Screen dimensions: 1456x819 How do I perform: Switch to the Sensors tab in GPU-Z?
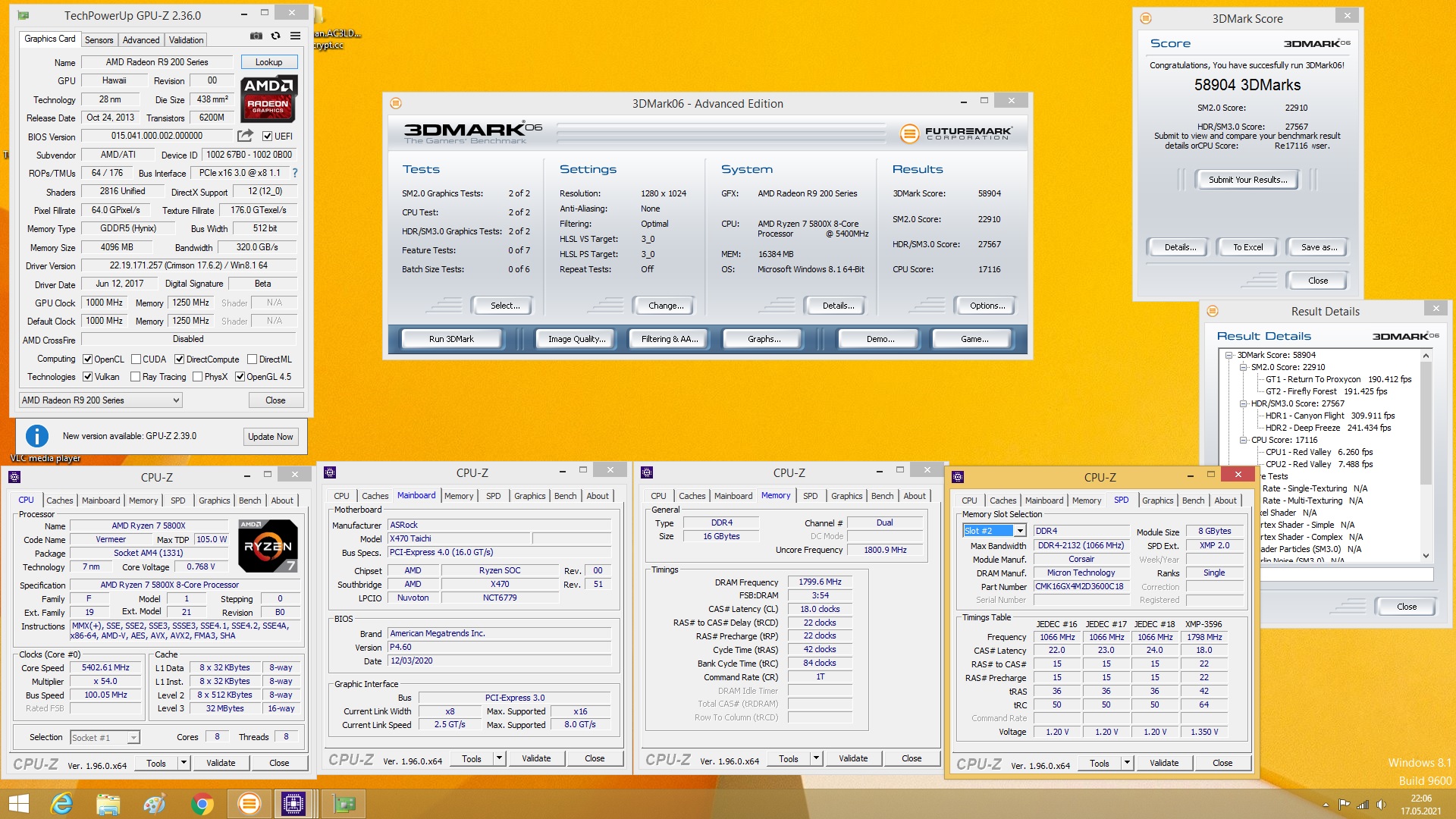99,40
